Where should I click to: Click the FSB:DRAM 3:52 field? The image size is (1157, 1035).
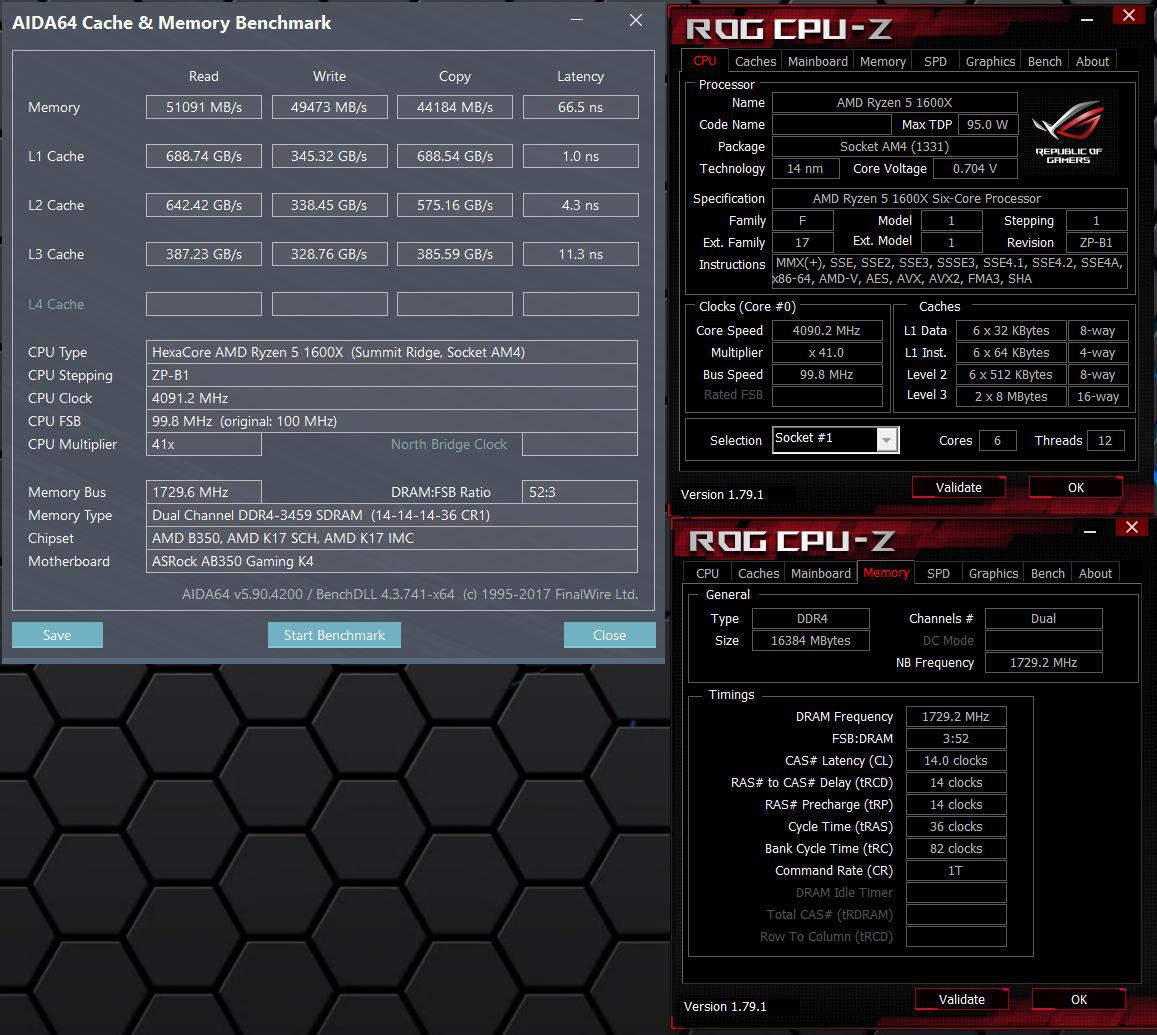tap(956, 738)
